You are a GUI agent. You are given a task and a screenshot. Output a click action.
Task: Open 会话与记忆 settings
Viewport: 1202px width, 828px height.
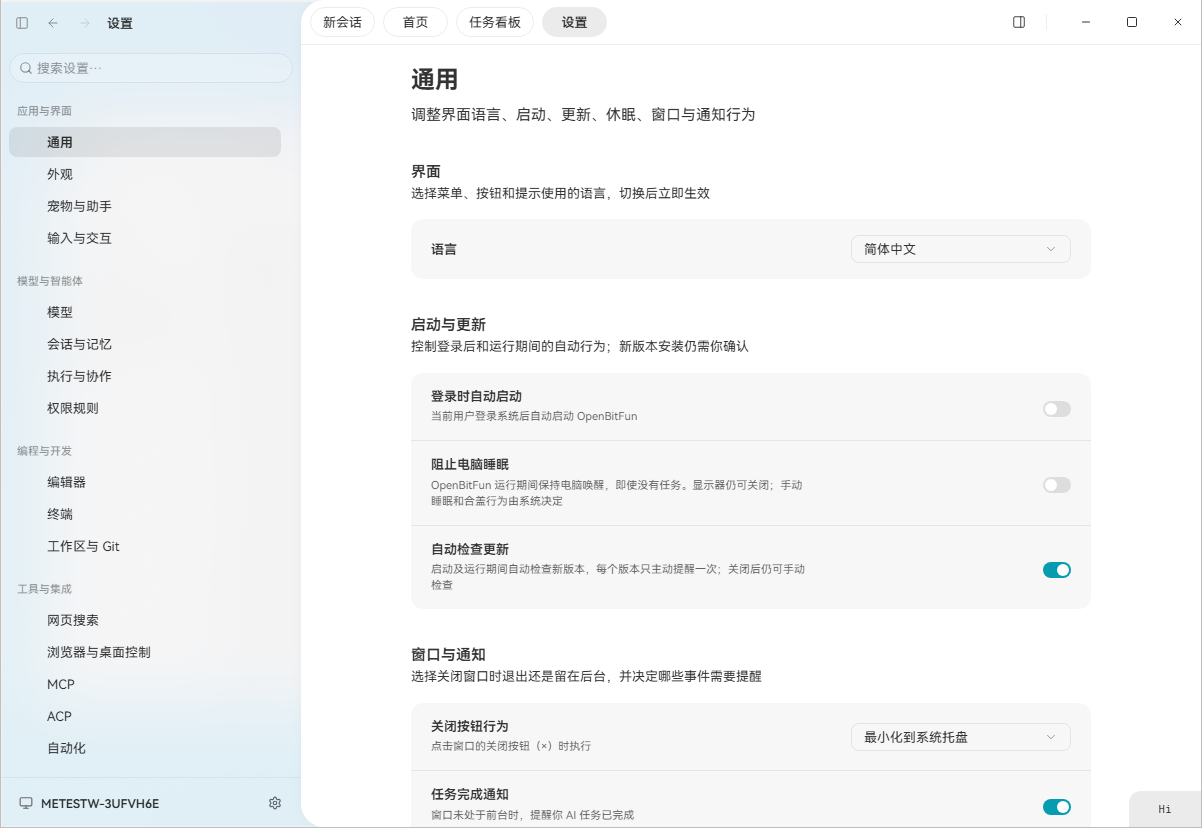coord(145,344)
